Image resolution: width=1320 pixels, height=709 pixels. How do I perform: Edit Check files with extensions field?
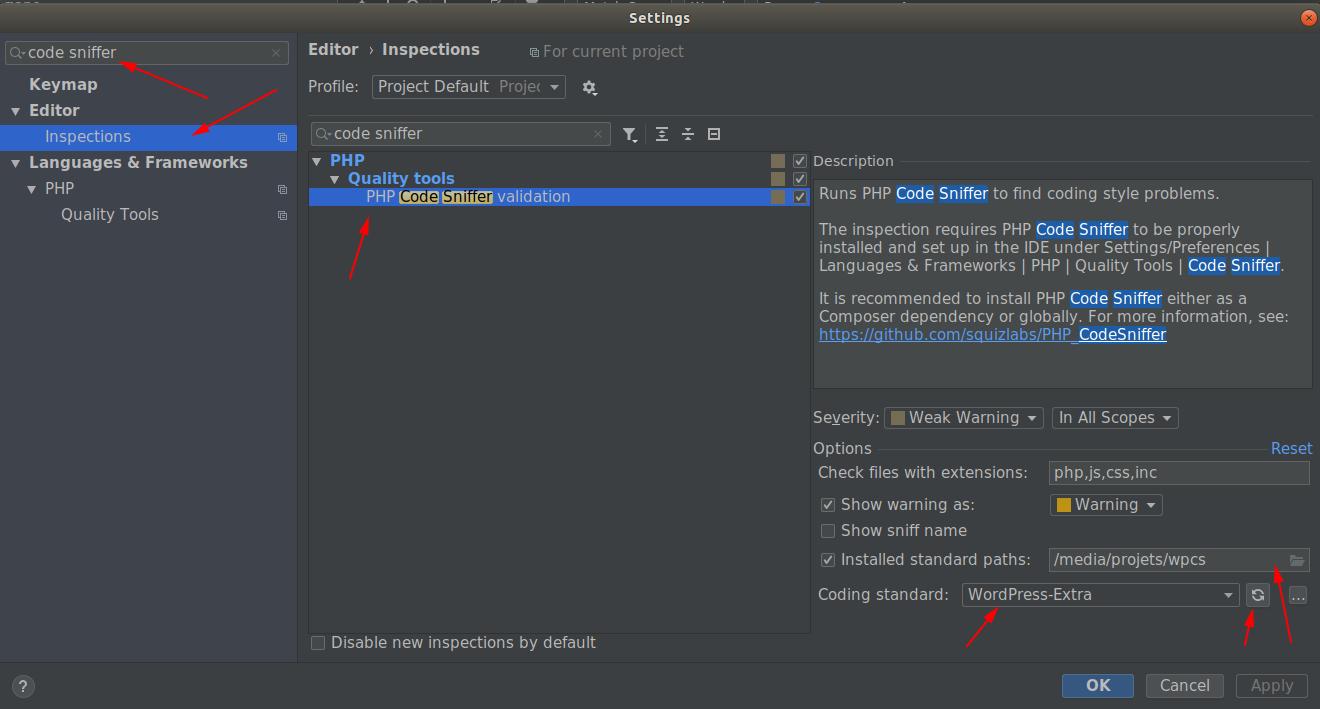click(1179, 473)
